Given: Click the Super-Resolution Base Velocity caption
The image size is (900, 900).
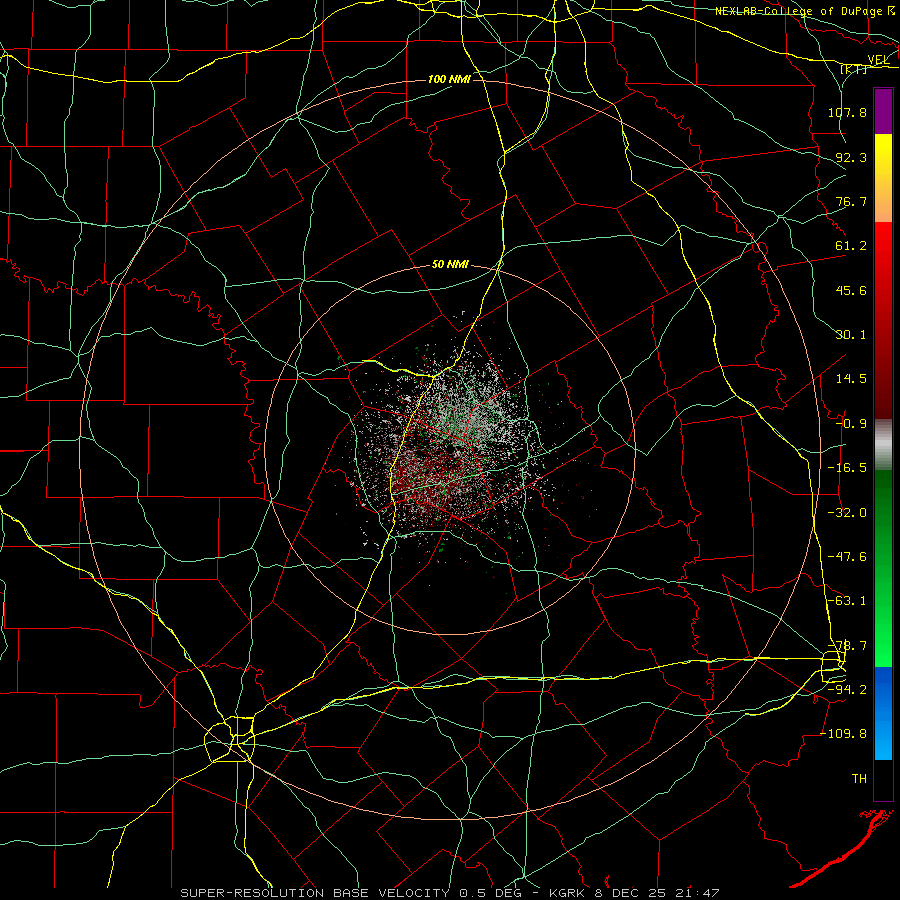Looking at the screenshot, I should 450,893.
